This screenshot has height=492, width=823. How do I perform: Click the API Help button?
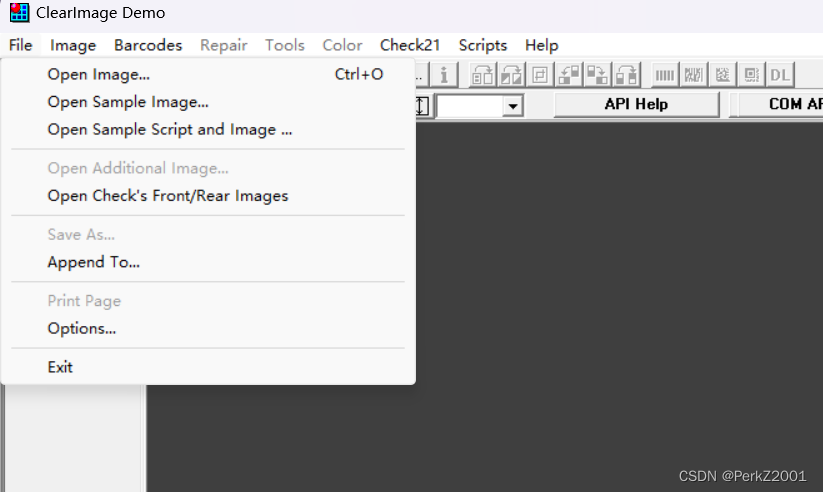pyautogui.click(x=636, y=104)
